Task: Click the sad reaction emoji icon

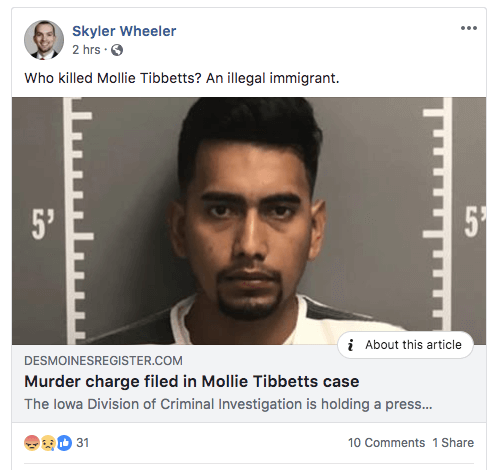Action: click(48, 443)
